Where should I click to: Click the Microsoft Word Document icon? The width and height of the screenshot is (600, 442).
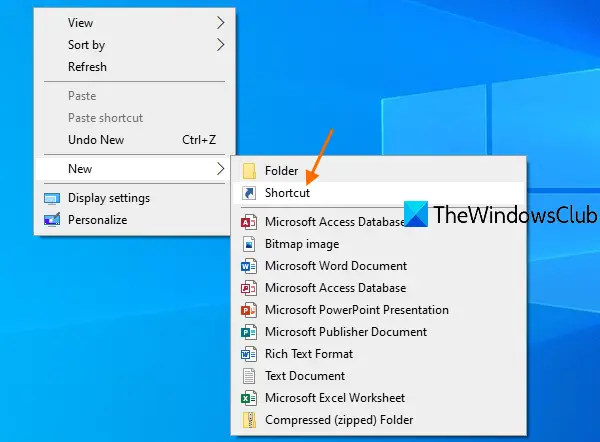(249, 266)
